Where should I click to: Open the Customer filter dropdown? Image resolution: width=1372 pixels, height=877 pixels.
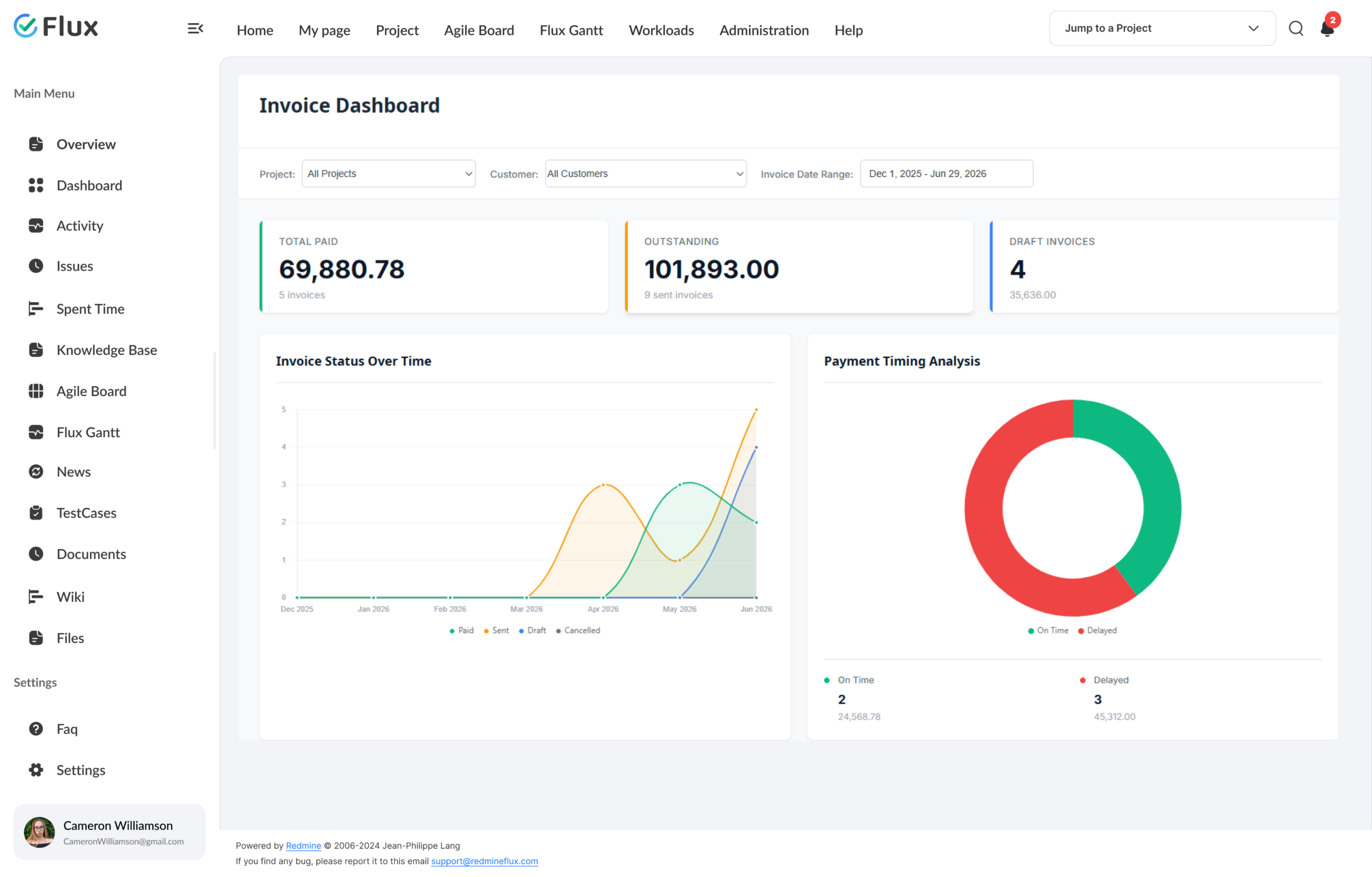646,174
